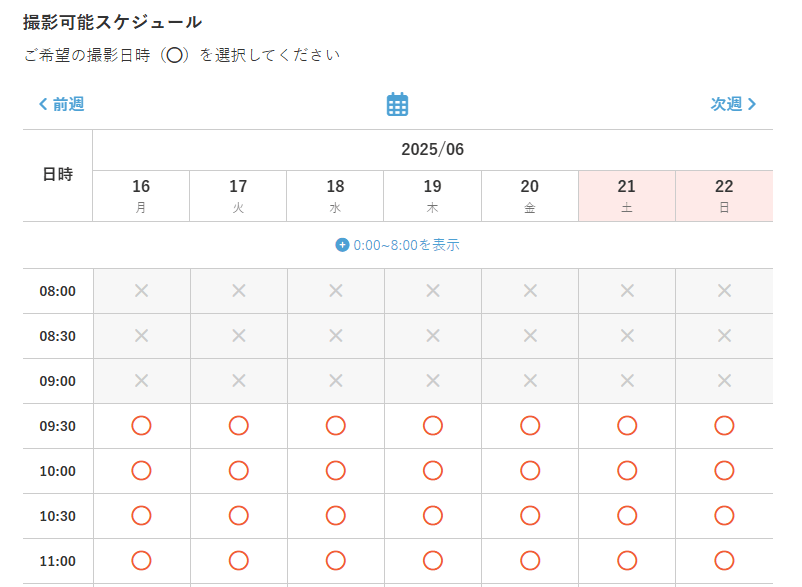Pick 10:00 circle on Saturday 21

(x=627, y=470)
